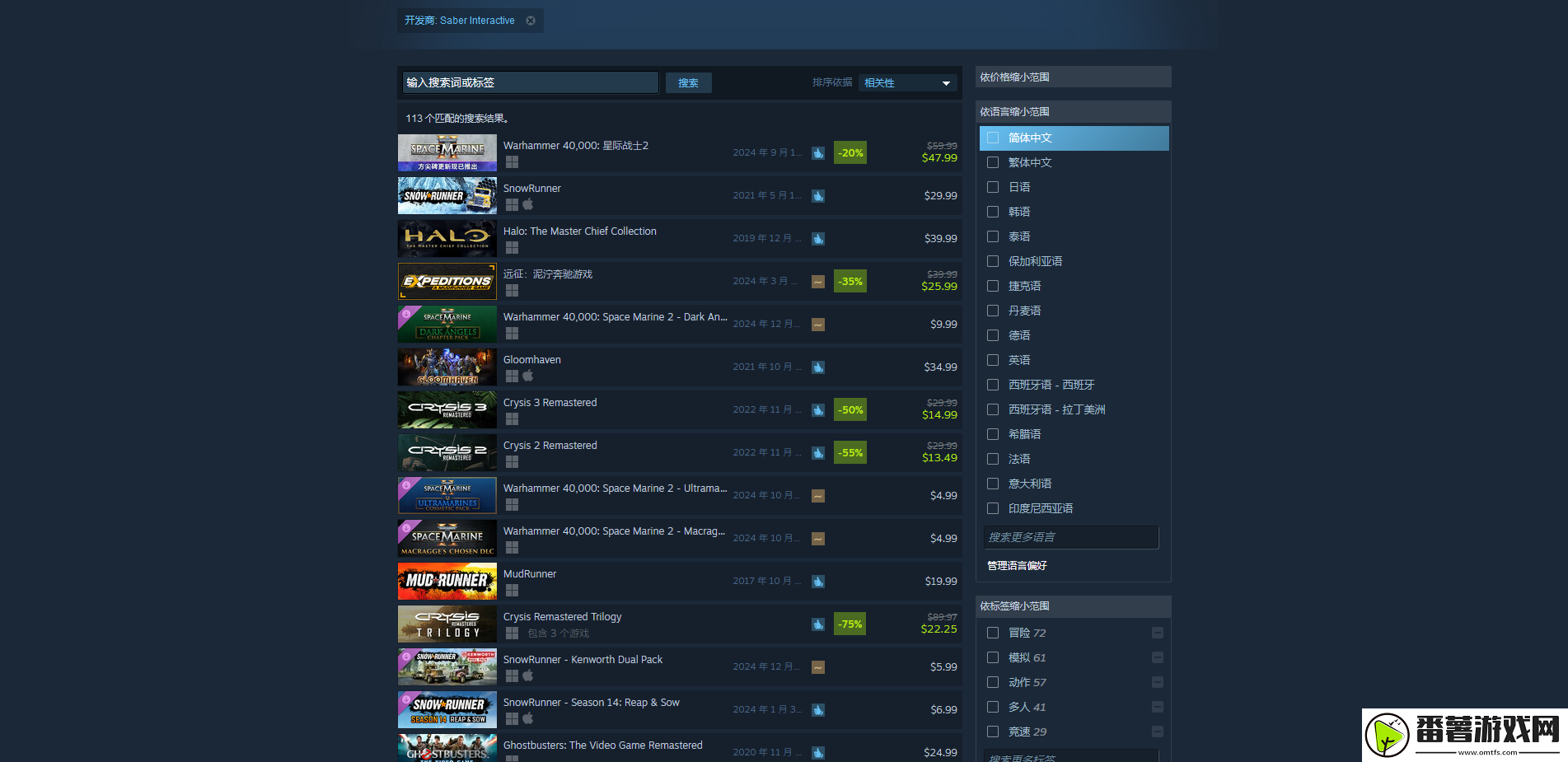Click the 搜索更多语言 input field
Viewport: 1568px width, 762px height.
[1070, 537]
